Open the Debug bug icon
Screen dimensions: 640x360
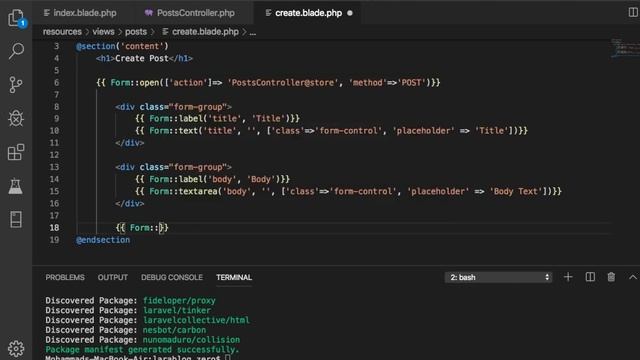[x=16, y=118]
